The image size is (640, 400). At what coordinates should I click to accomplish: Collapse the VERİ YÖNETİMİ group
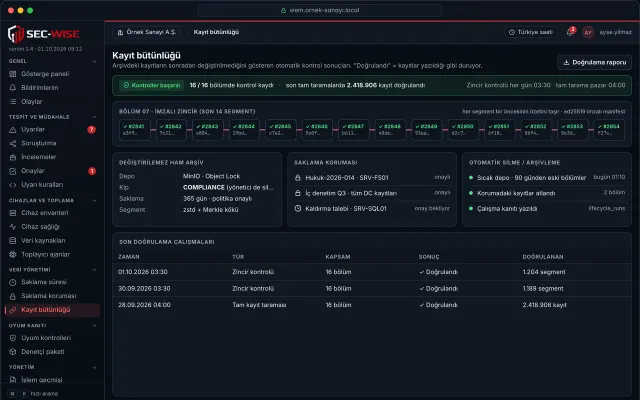(94, 270)
